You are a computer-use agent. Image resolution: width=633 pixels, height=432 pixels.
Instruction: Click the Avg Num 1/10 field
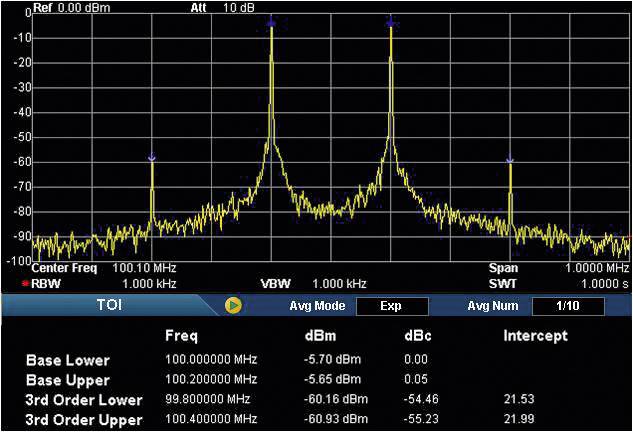tap(567, 306)
